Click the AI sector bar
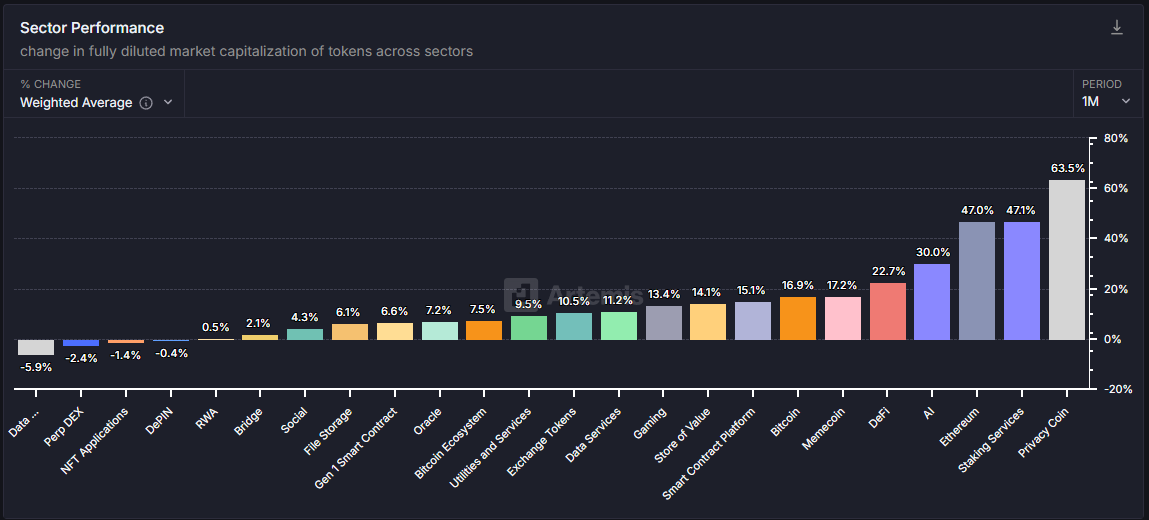The image size is (1149, 520). (x=932, y=302)
